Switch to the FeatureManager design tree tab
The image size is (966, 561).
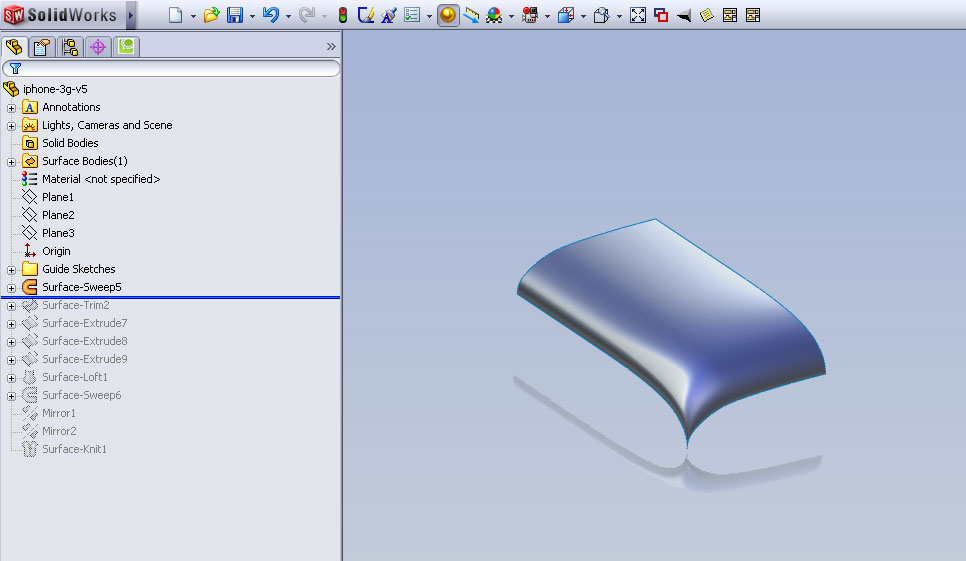click(x=14, y=47)
